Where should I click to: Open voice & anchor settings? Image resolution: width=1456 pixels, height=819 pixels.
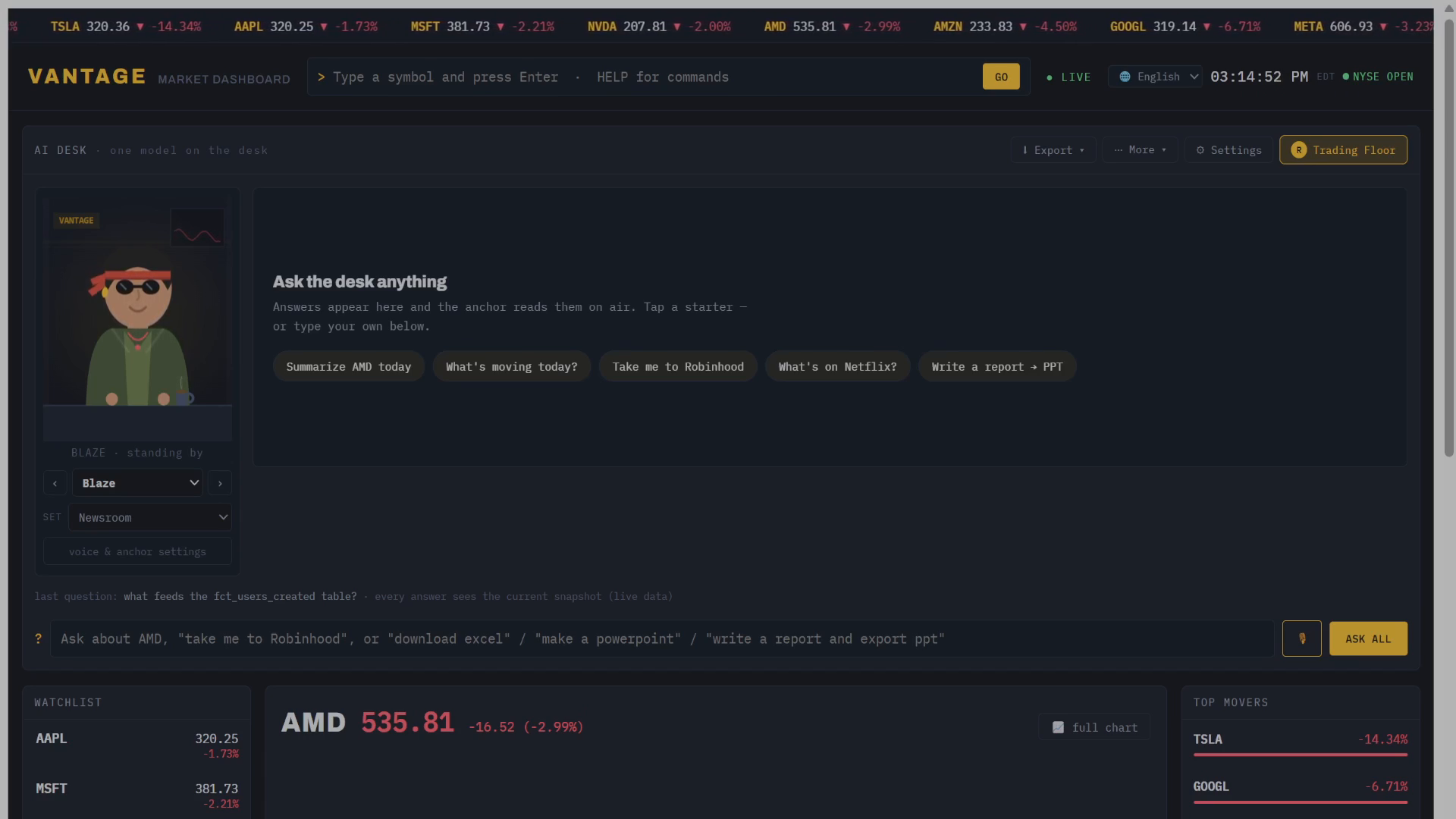137,551
